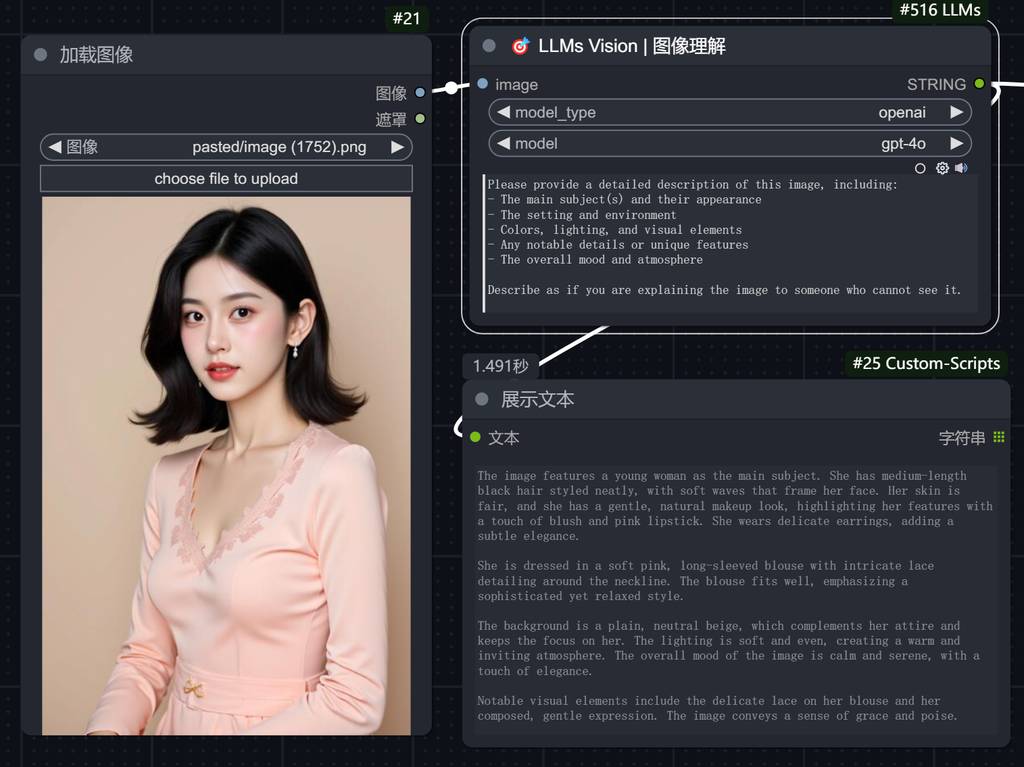The image size is (1024, 767).
Task: Click the green STRING output dot
Action: pyautogui.click(x=978, y=84)
